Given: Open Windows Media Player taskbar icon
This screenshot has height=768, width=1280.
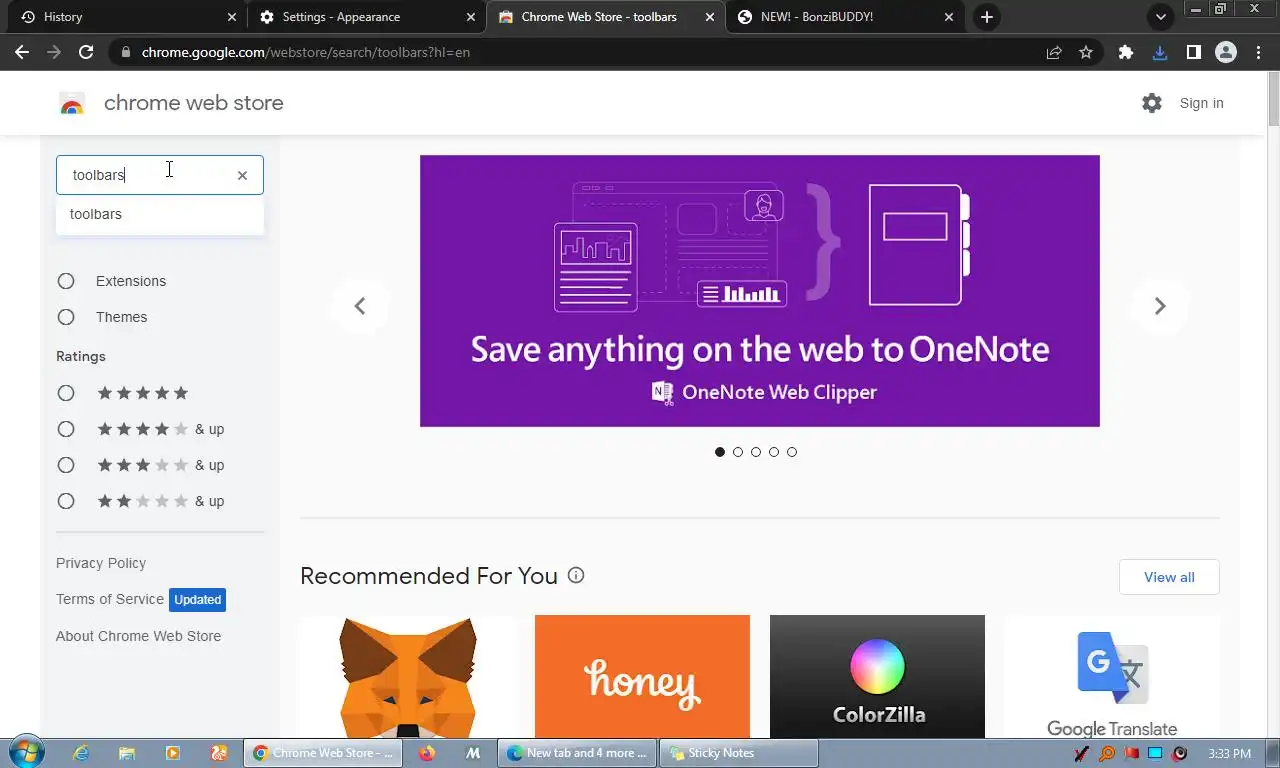Looking at the screenshot, I should pyautogui.click(x=173, y=753).
